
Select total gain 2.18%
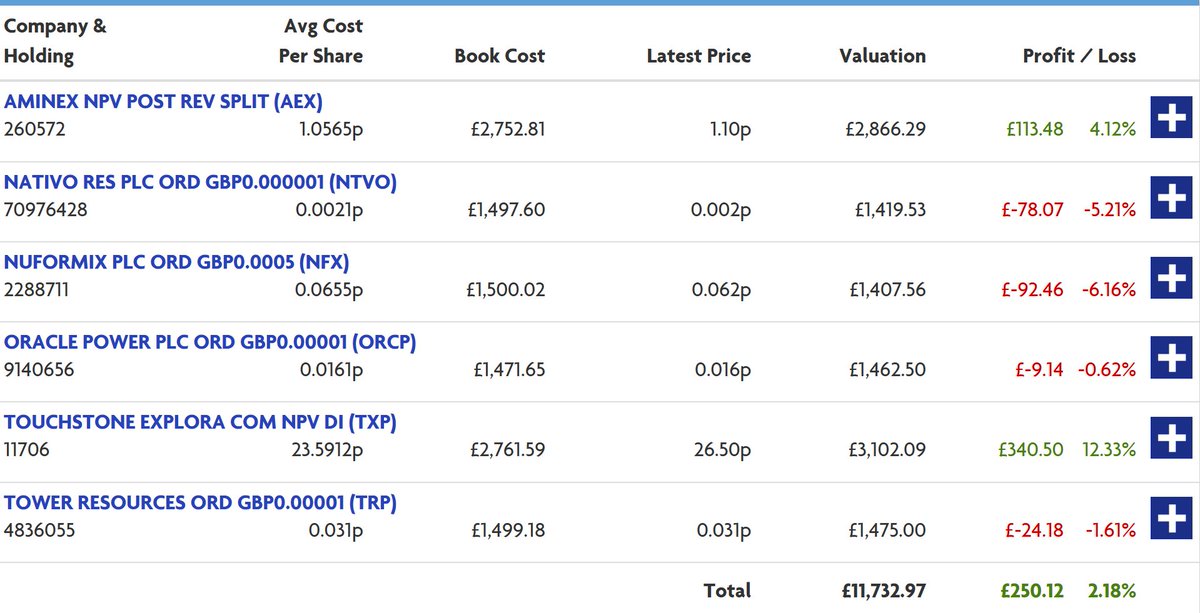click(x=1111, y=591)
